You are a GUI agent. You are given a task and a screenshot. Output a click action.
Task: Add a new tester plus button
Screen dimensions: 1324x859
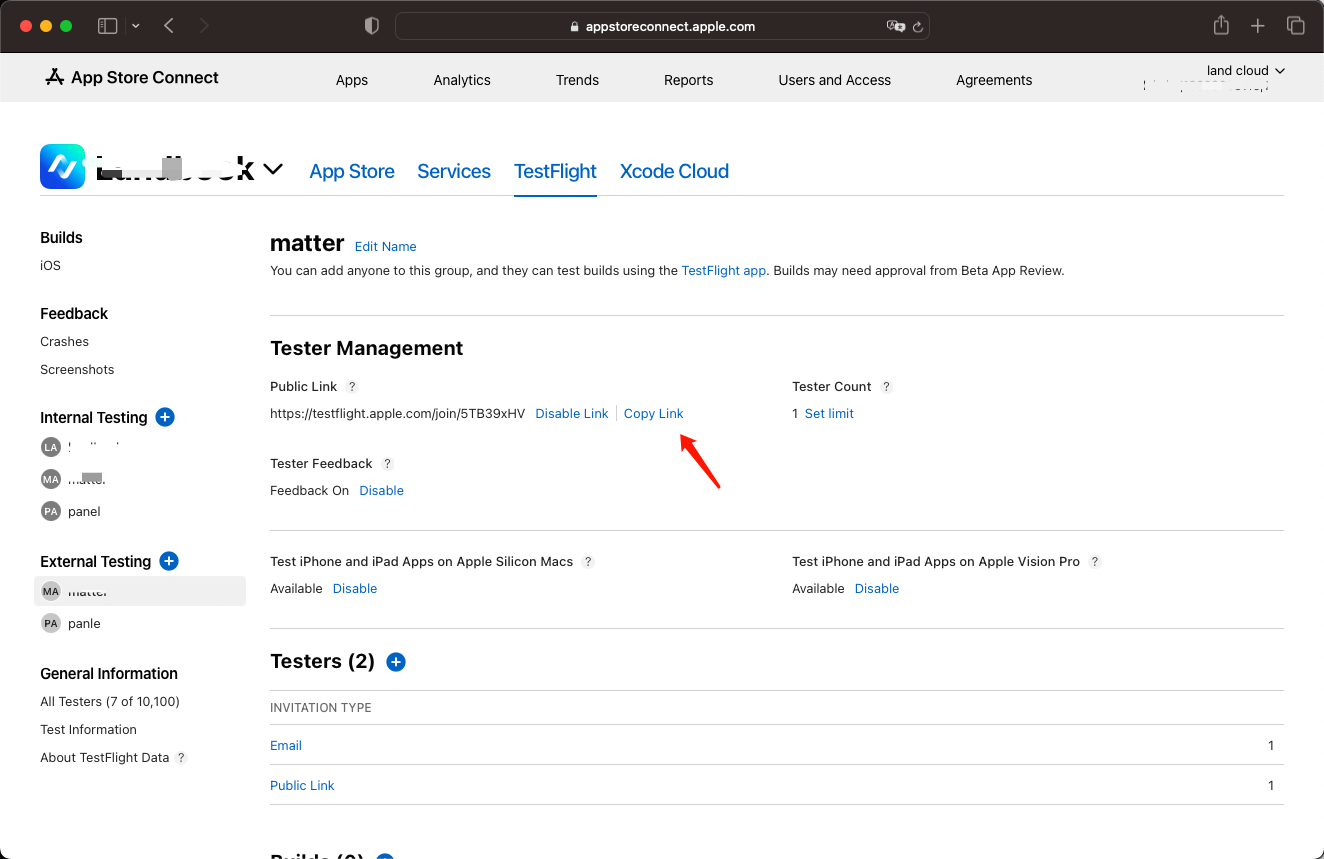click(396, 662)
